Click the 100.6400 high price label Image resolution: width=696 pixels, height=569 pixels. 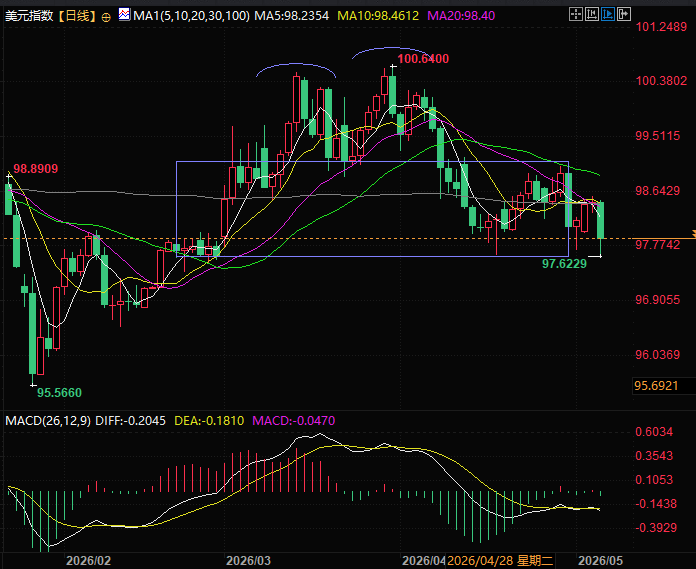[x=423, y=59]
